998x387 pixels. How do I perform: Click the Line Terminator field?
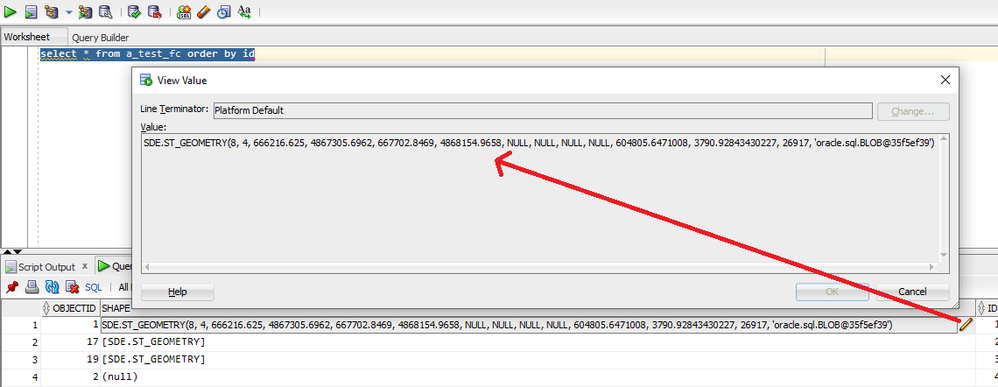(x=542, y=110)
